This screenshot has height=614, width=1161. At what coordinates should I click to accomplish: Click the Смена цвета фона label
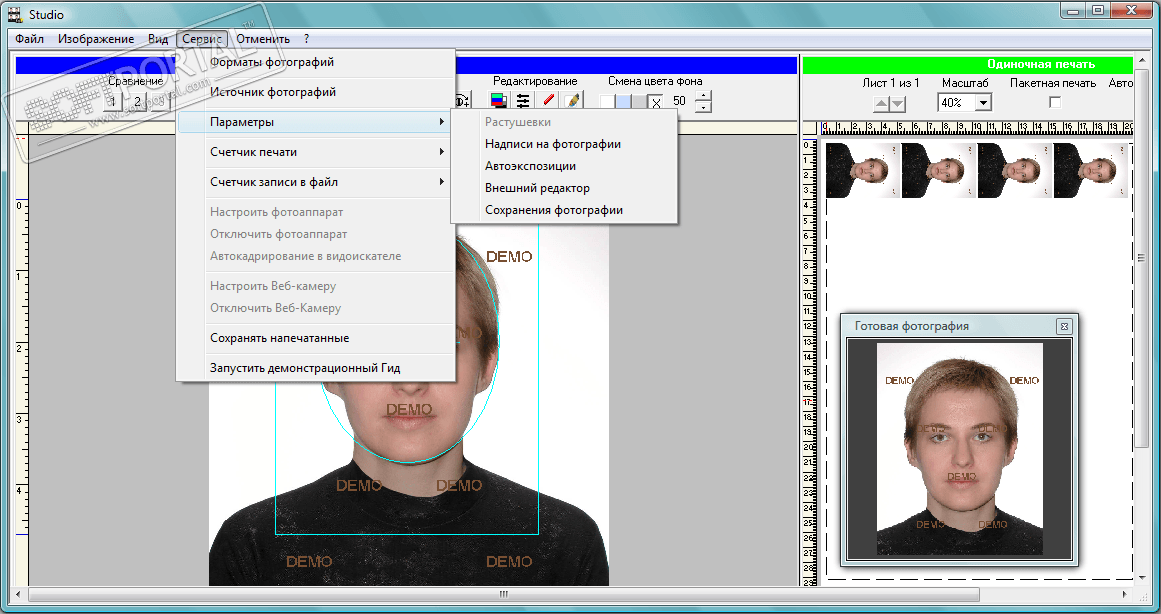coord(655,81)
